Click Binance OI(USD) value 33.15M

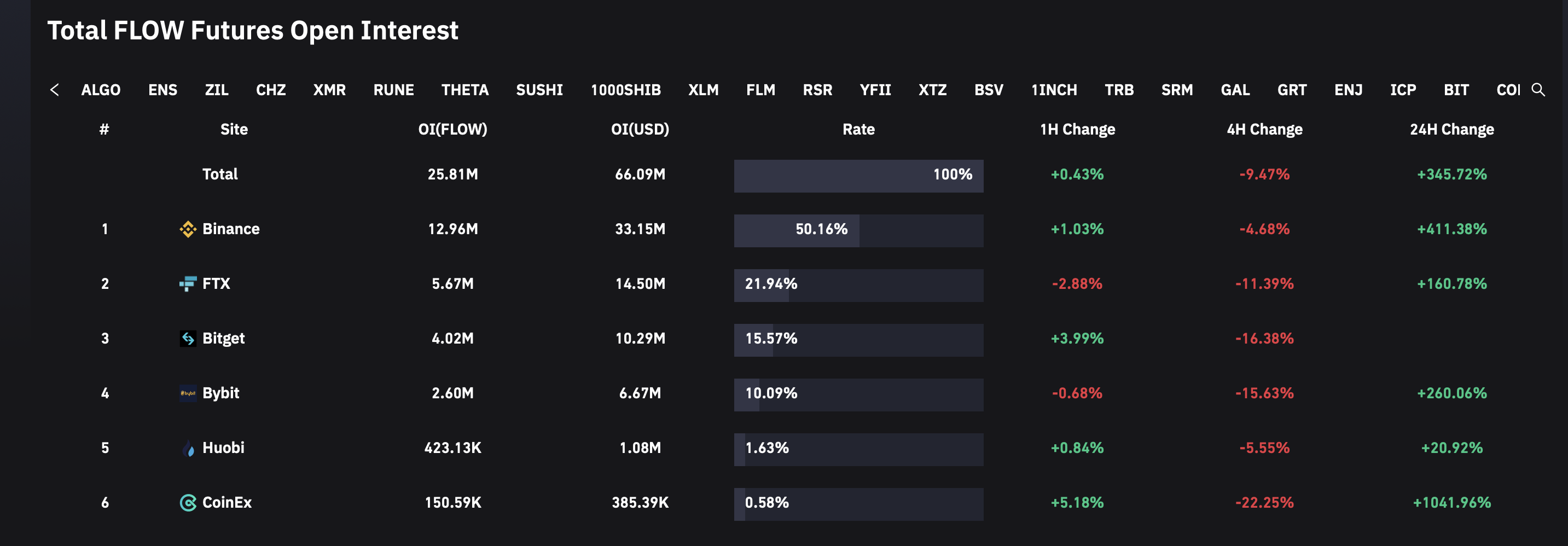(640, 229)
